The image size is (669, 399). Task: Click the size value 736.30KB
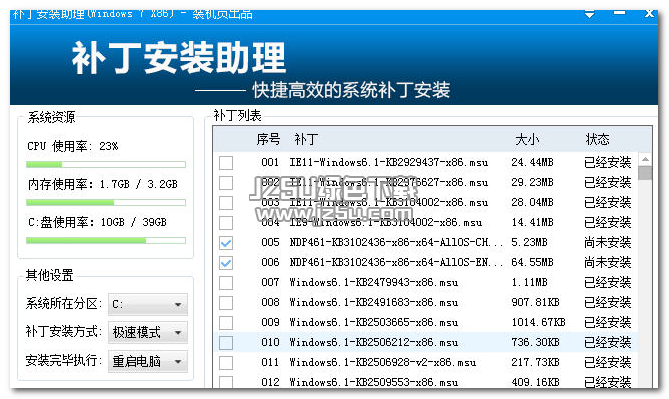pyautogui.click(x=535, y=342)
